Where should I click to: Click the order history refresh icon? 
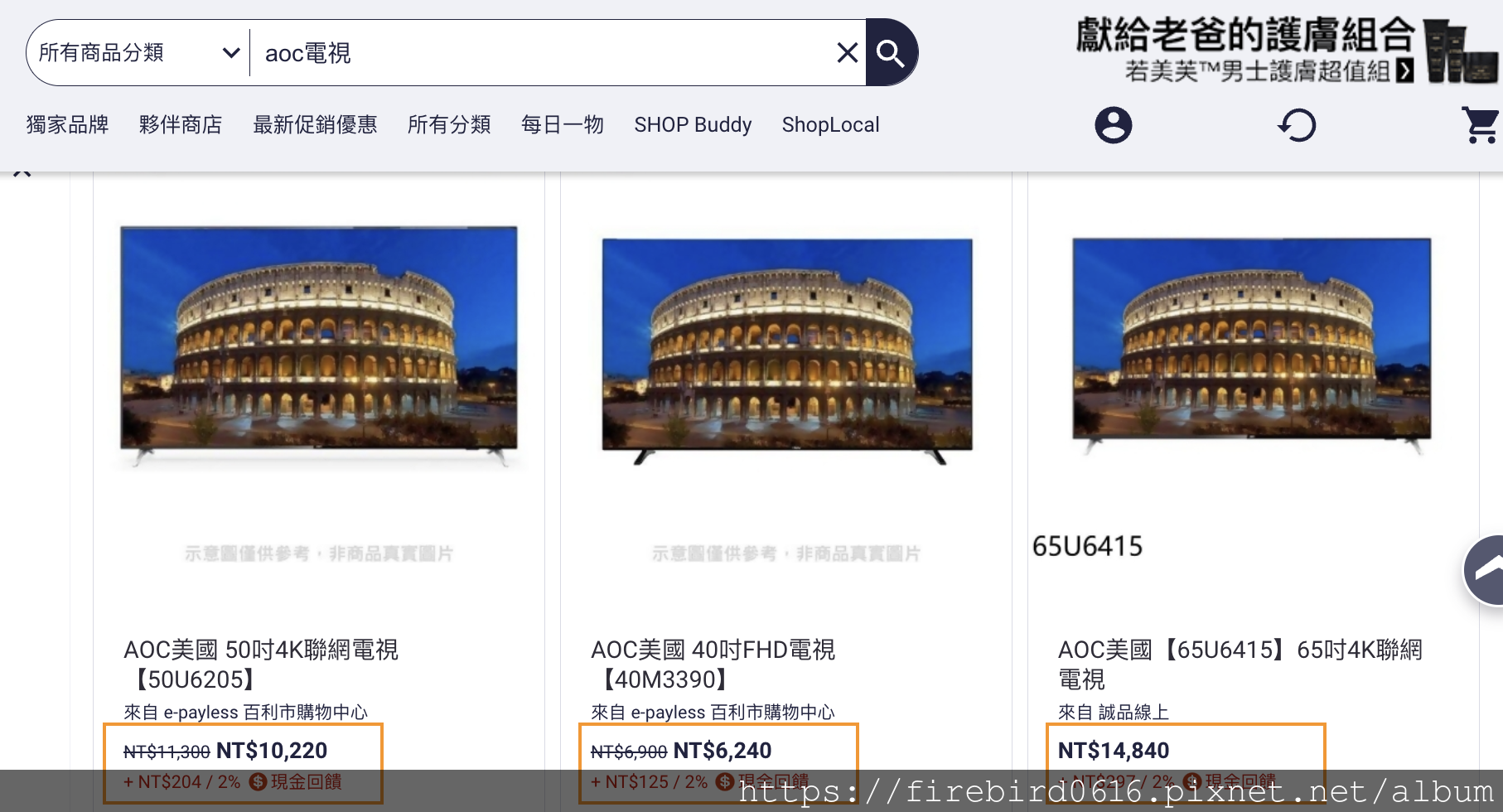pos(1297,125)
